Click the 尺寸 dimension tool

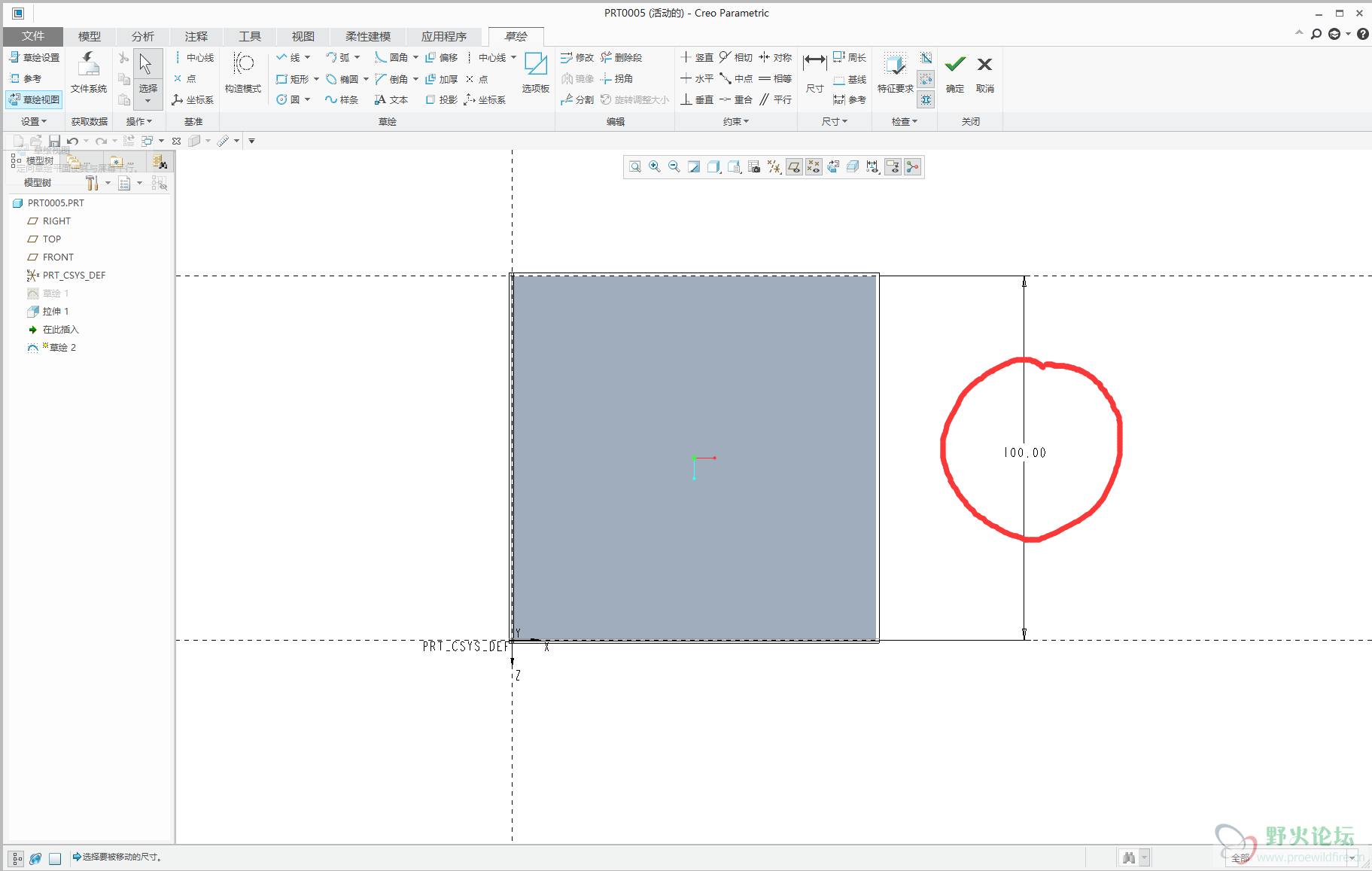[x=814, y=72]
